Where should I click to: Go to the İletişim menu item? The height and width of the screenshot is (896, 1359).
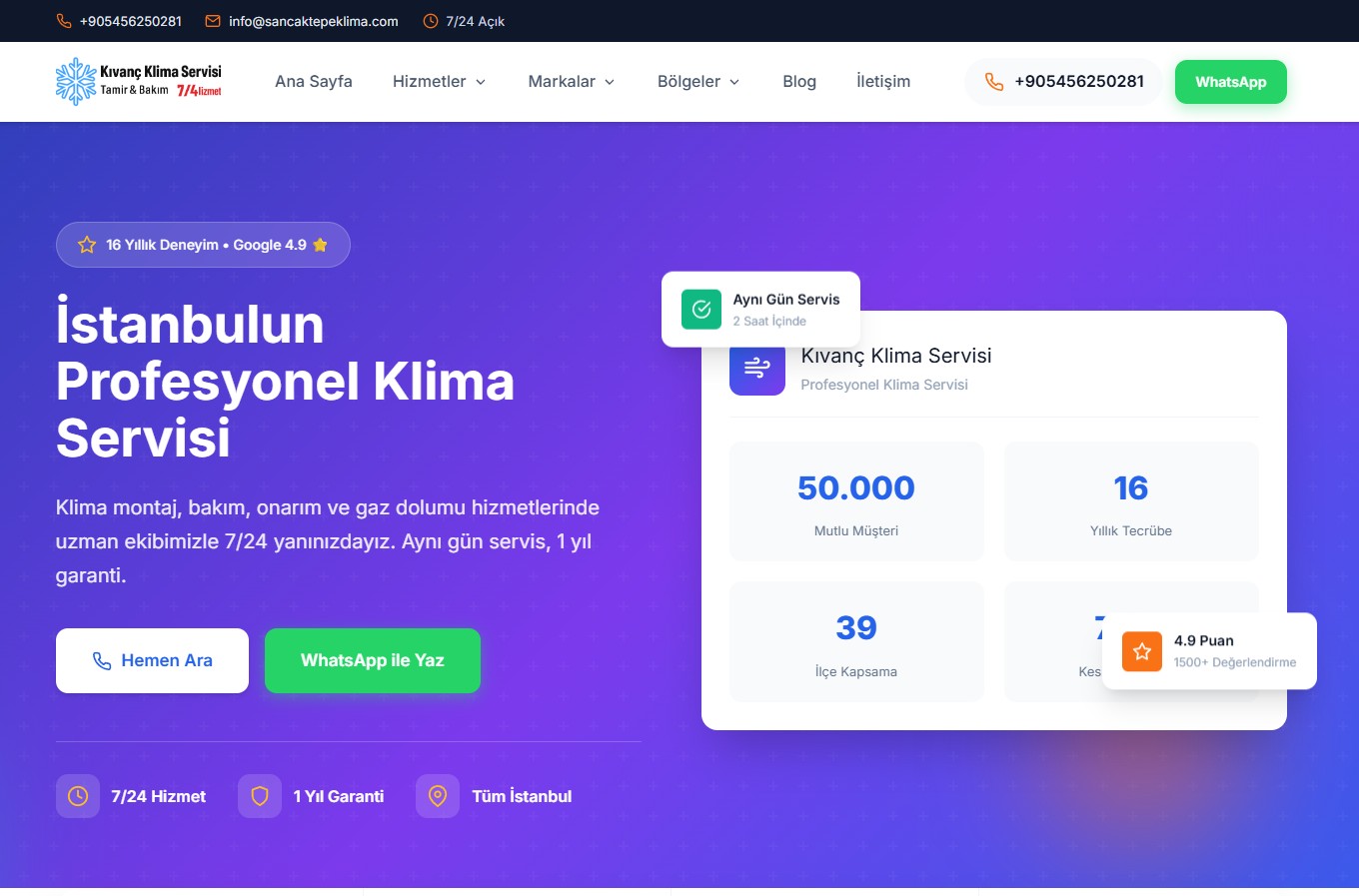click(882, 81)
